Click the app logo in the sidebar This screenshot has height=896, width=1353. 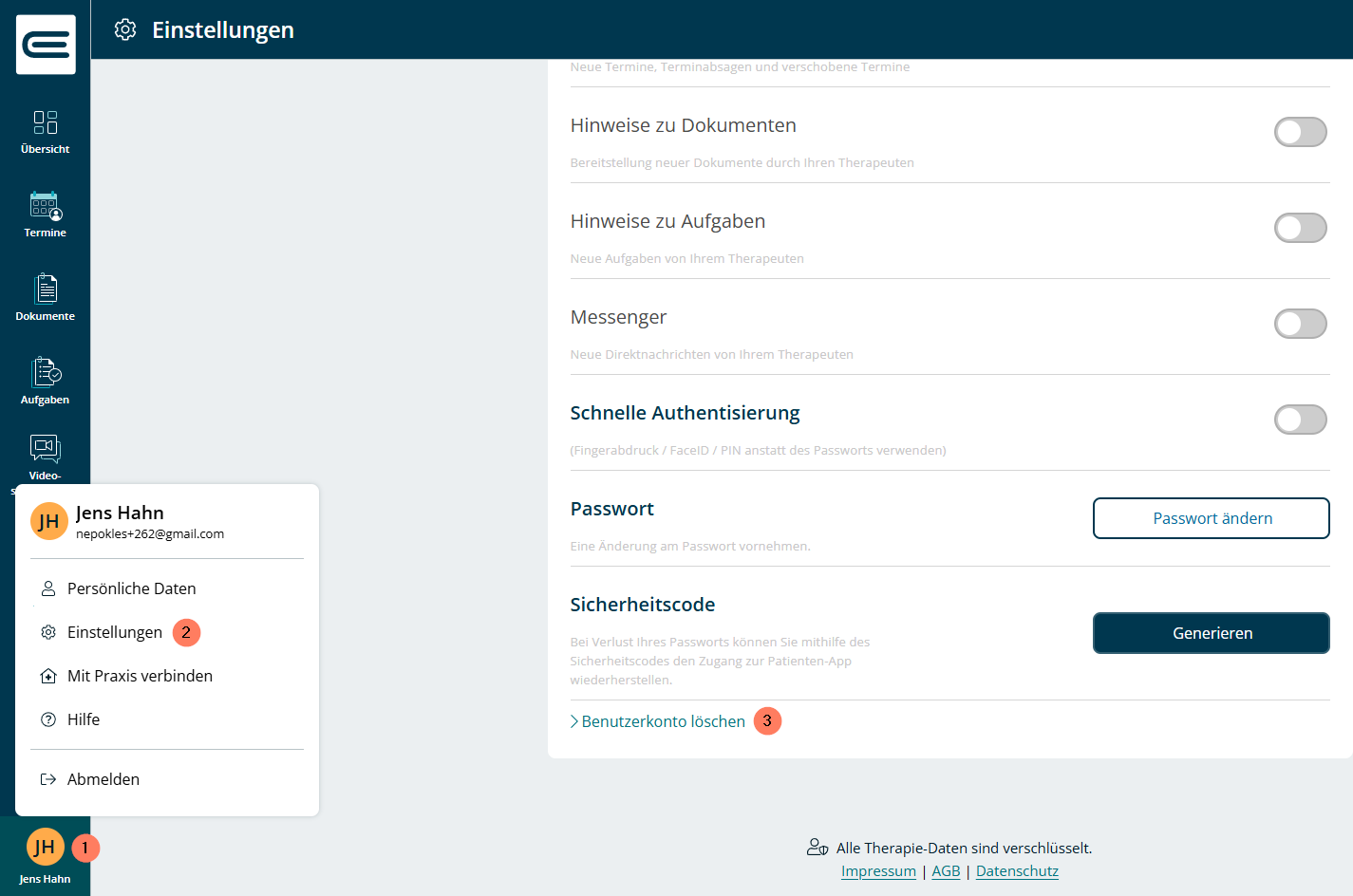tap(46, 45)
